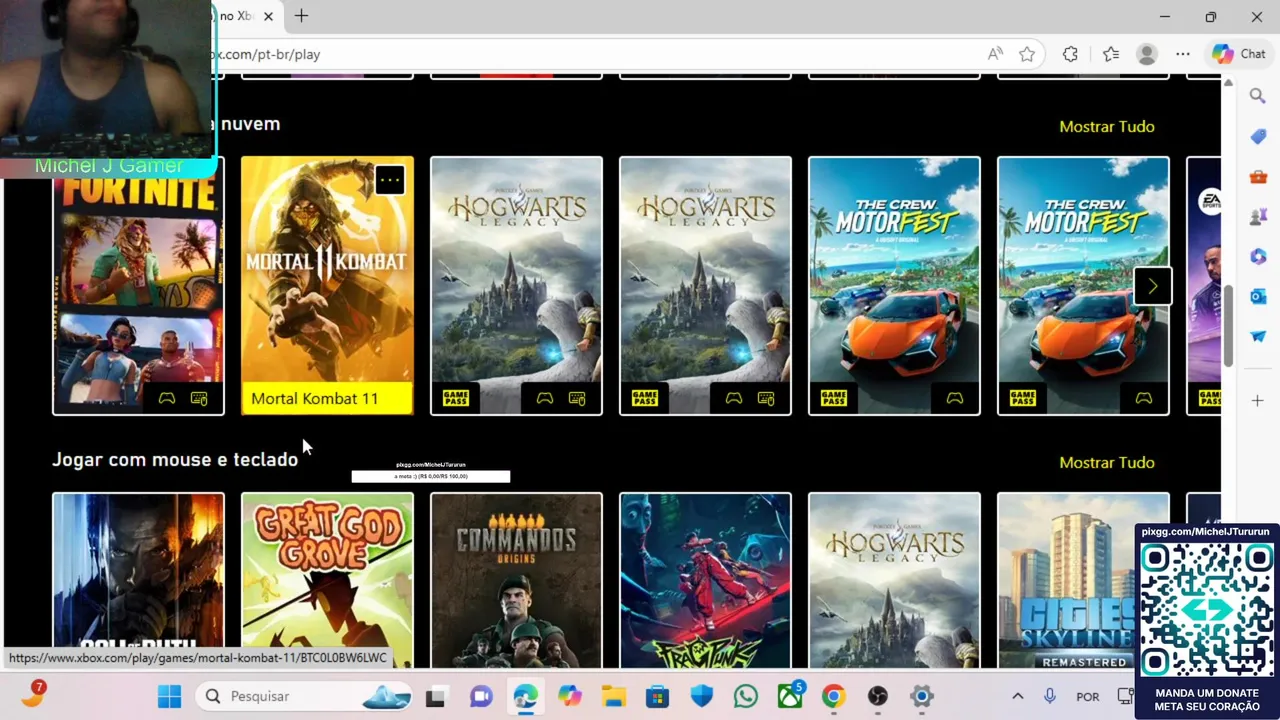The width and height of the screenshot is (1280, 720).
Task: Open Edge Settings and more menu
Action: pos(1183,54)
